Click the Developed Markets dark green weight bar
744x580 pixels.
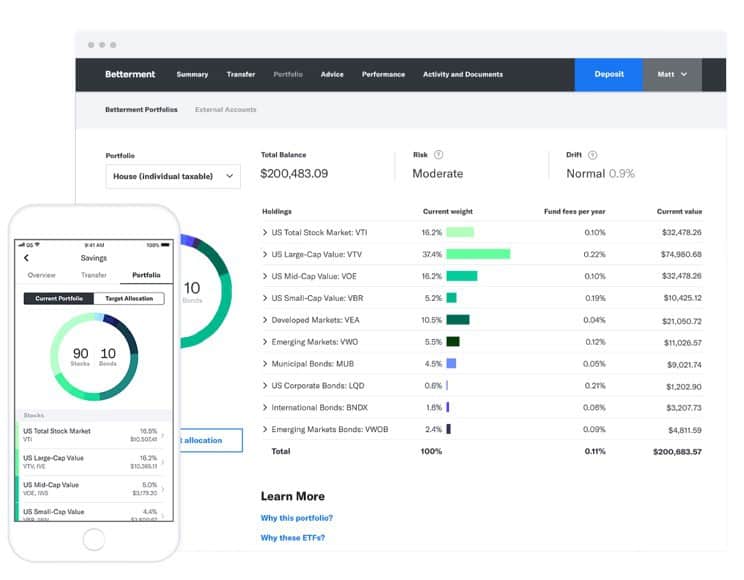458,320
